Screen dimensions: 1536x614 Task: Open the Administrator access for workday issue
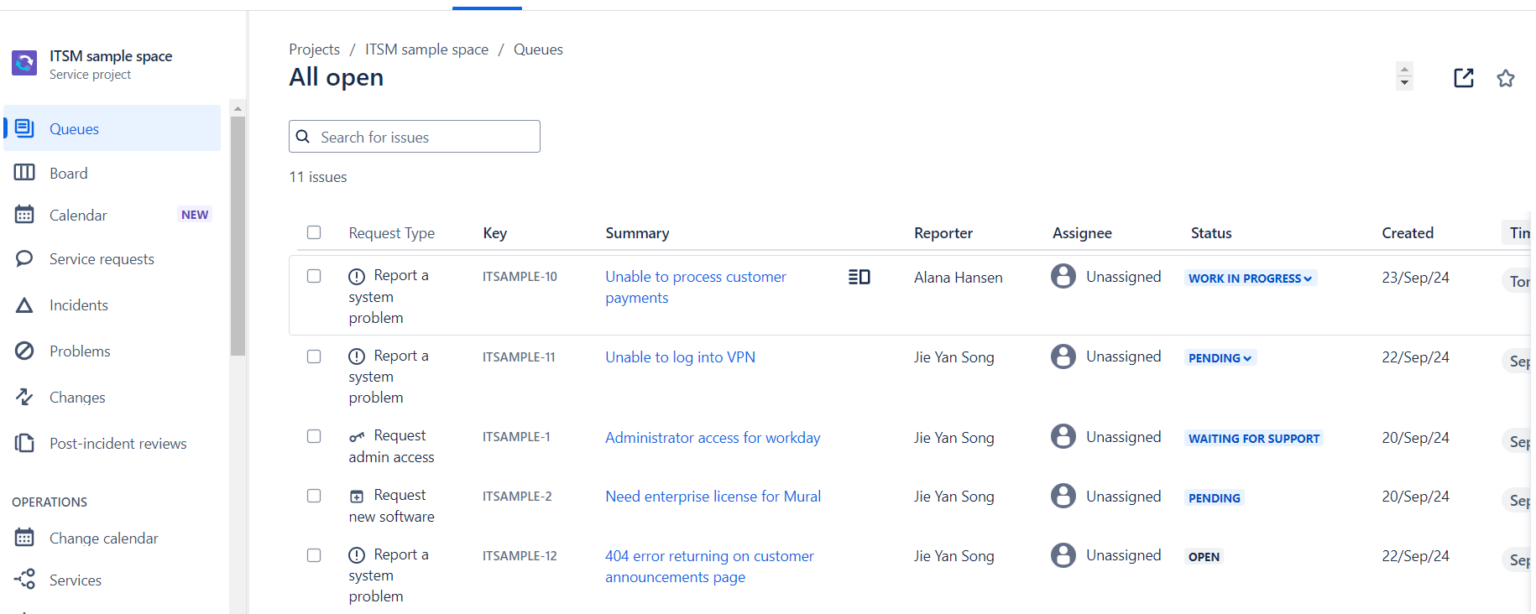click(712, 437)
